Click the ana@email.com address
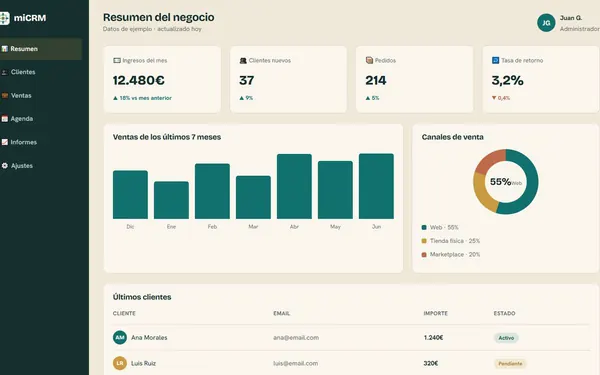This screenshot has height=375, width=600. pyautogui.click(x=296, y=338)
